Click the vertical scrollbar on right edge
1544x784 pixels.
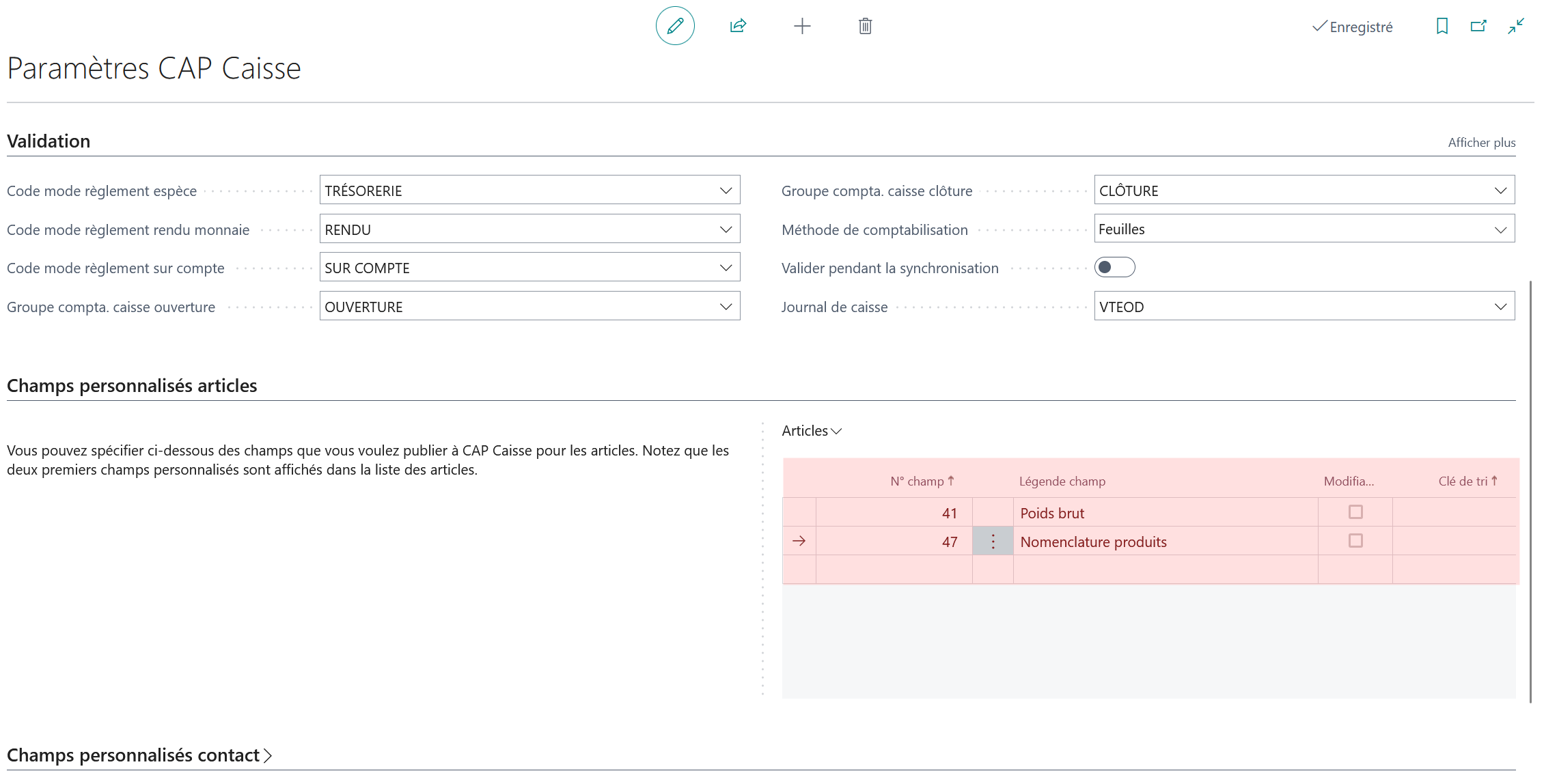pyautogui.click(x=1530, y=491)
